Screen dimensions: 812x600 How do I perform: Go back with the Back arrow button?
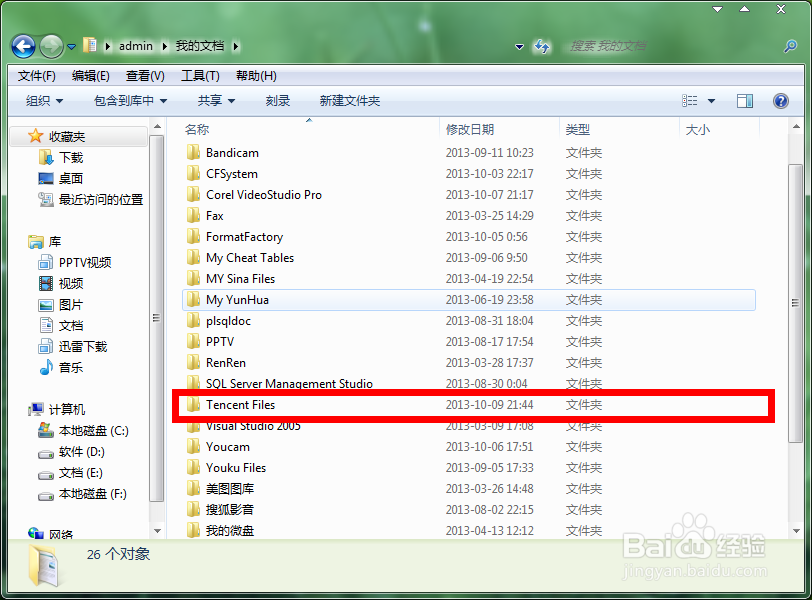click(x=23, y=47)
